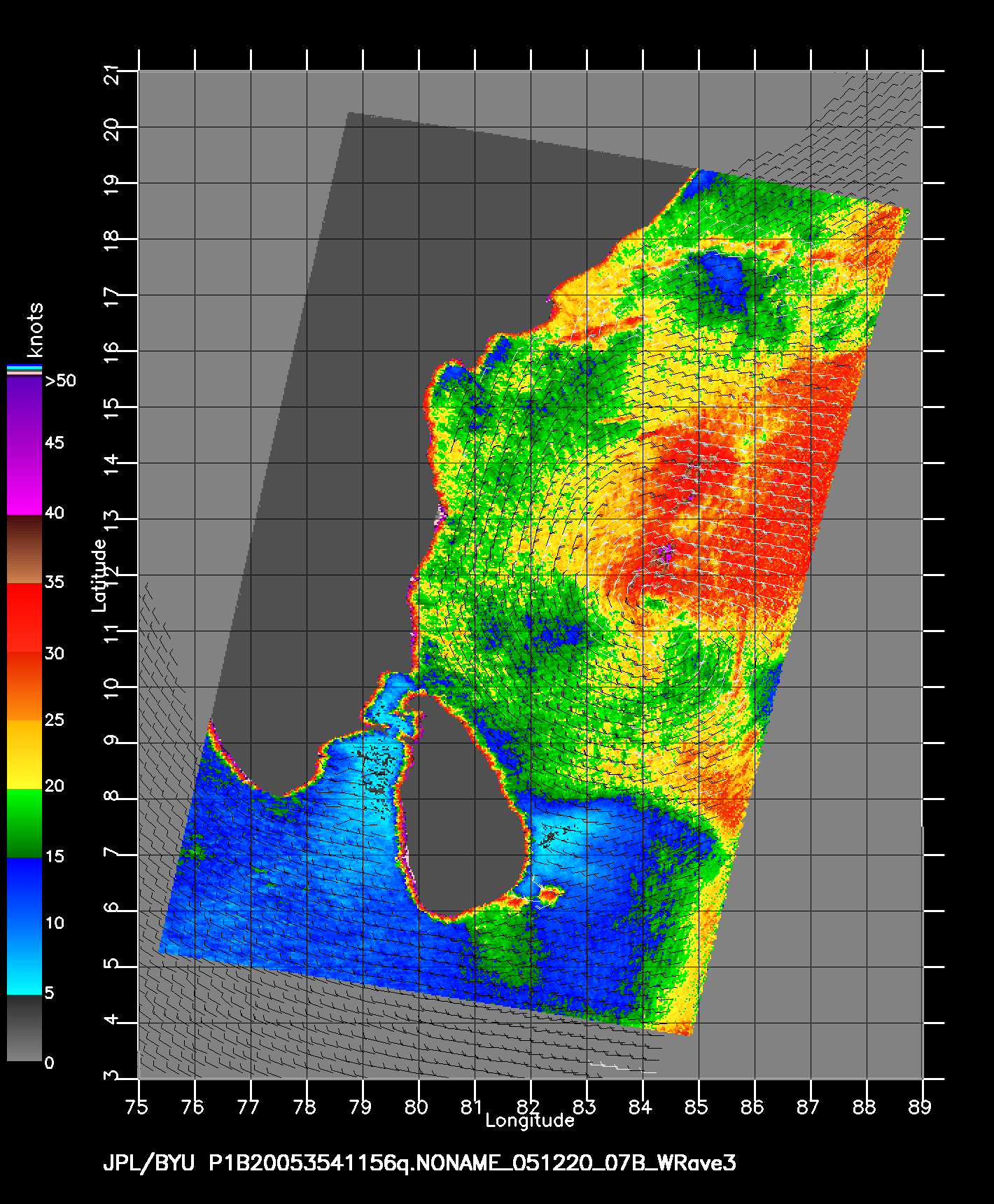
Task: Click the latitude tick label '9'
Action: (x=111, y=740)
